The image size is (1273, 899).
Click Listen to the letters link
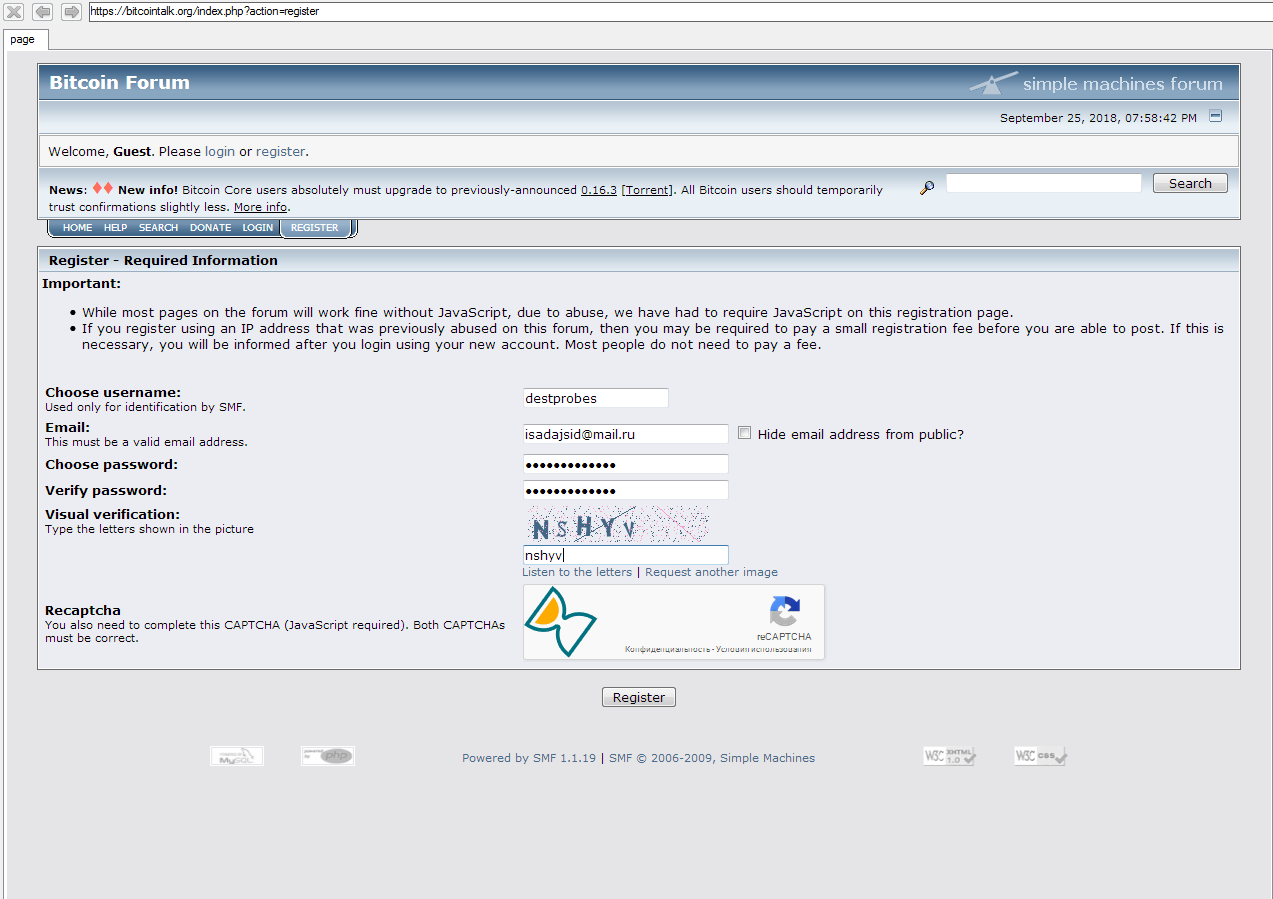(577, 572)
